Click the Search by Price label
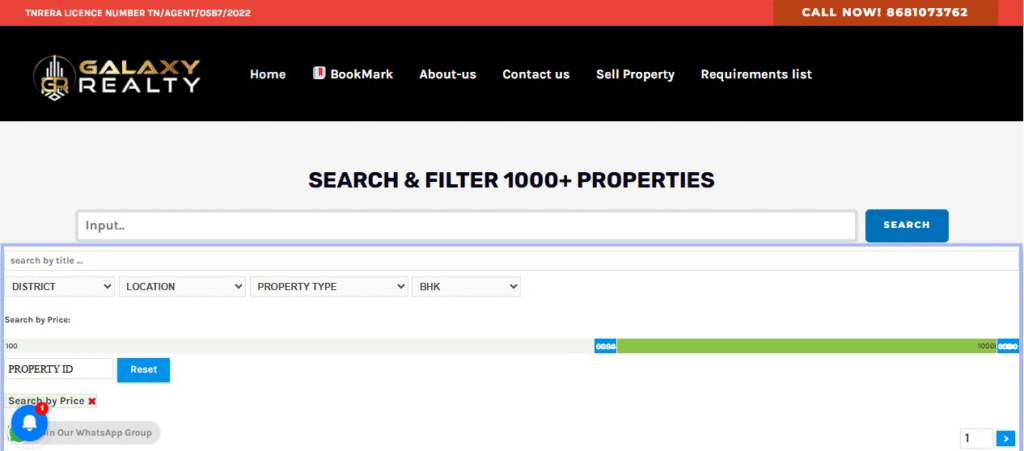The image size is (1024, 451). pyautogui.click(x=37, y=320)
